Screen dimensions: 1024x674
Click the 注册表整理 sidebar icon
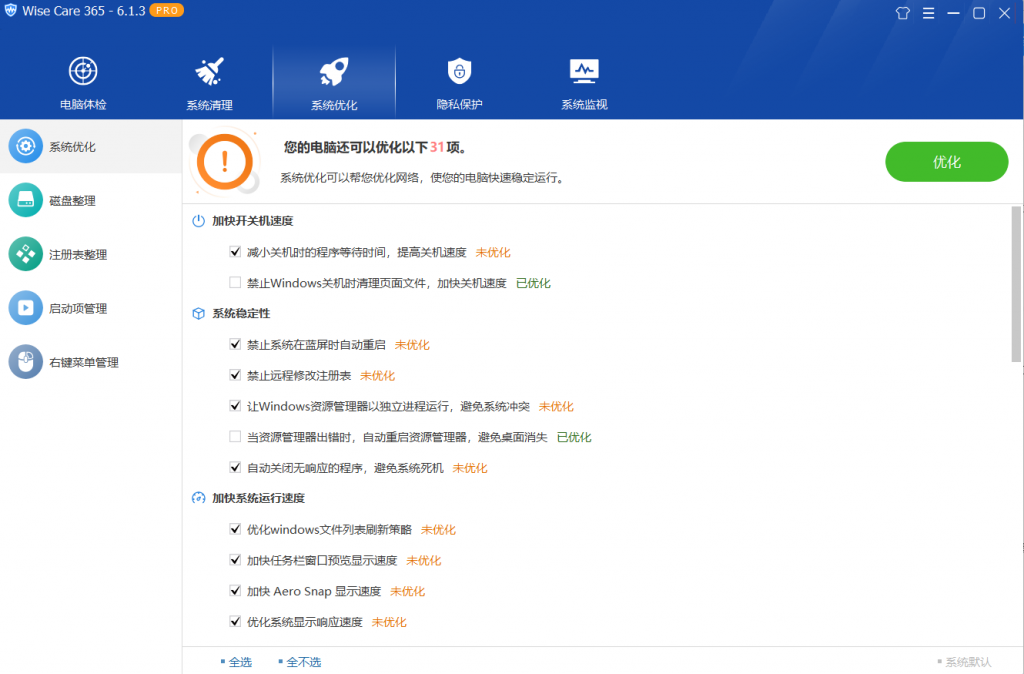(25, 254)
